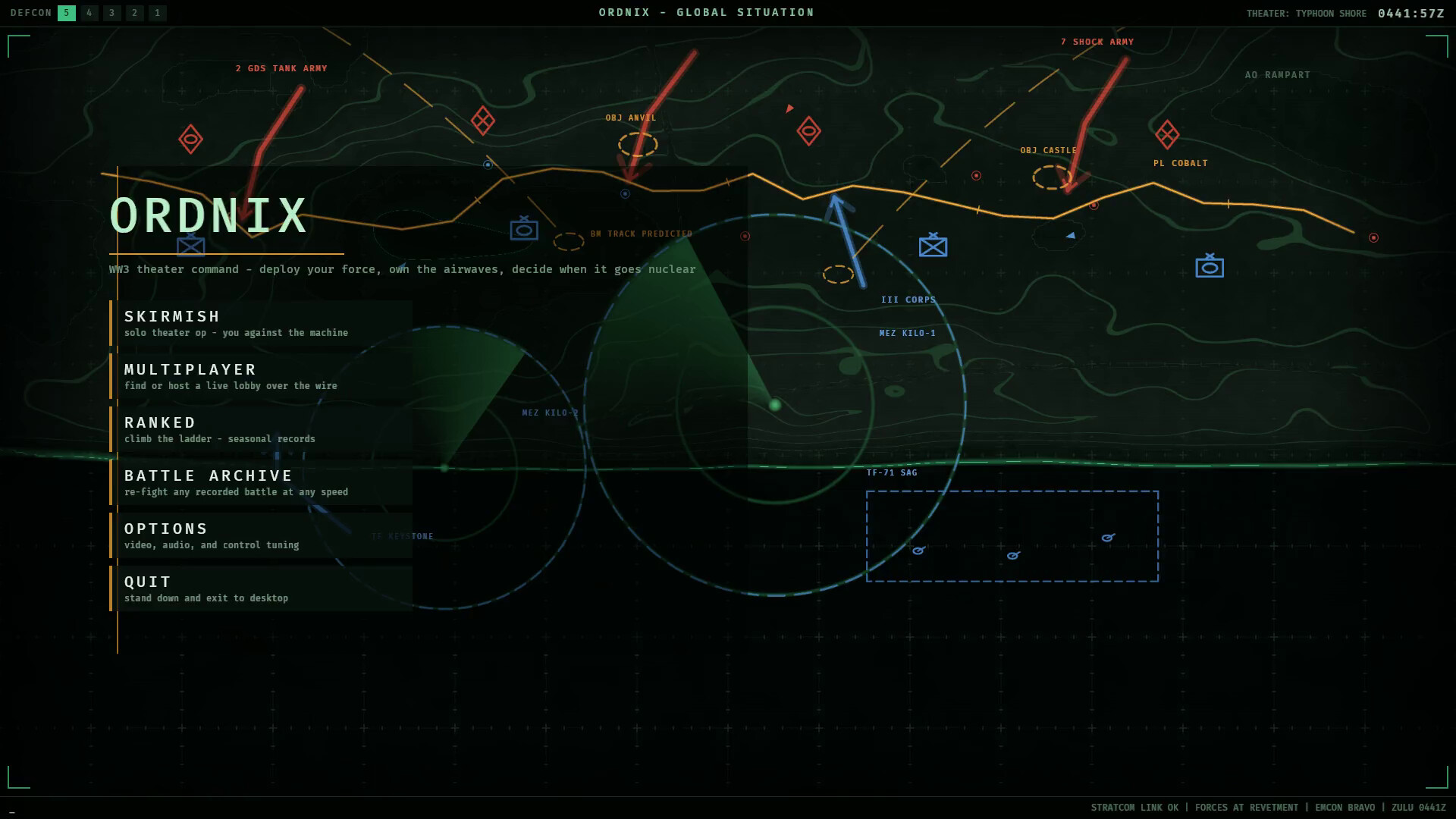Select DEFCON level 4 box

89,13
